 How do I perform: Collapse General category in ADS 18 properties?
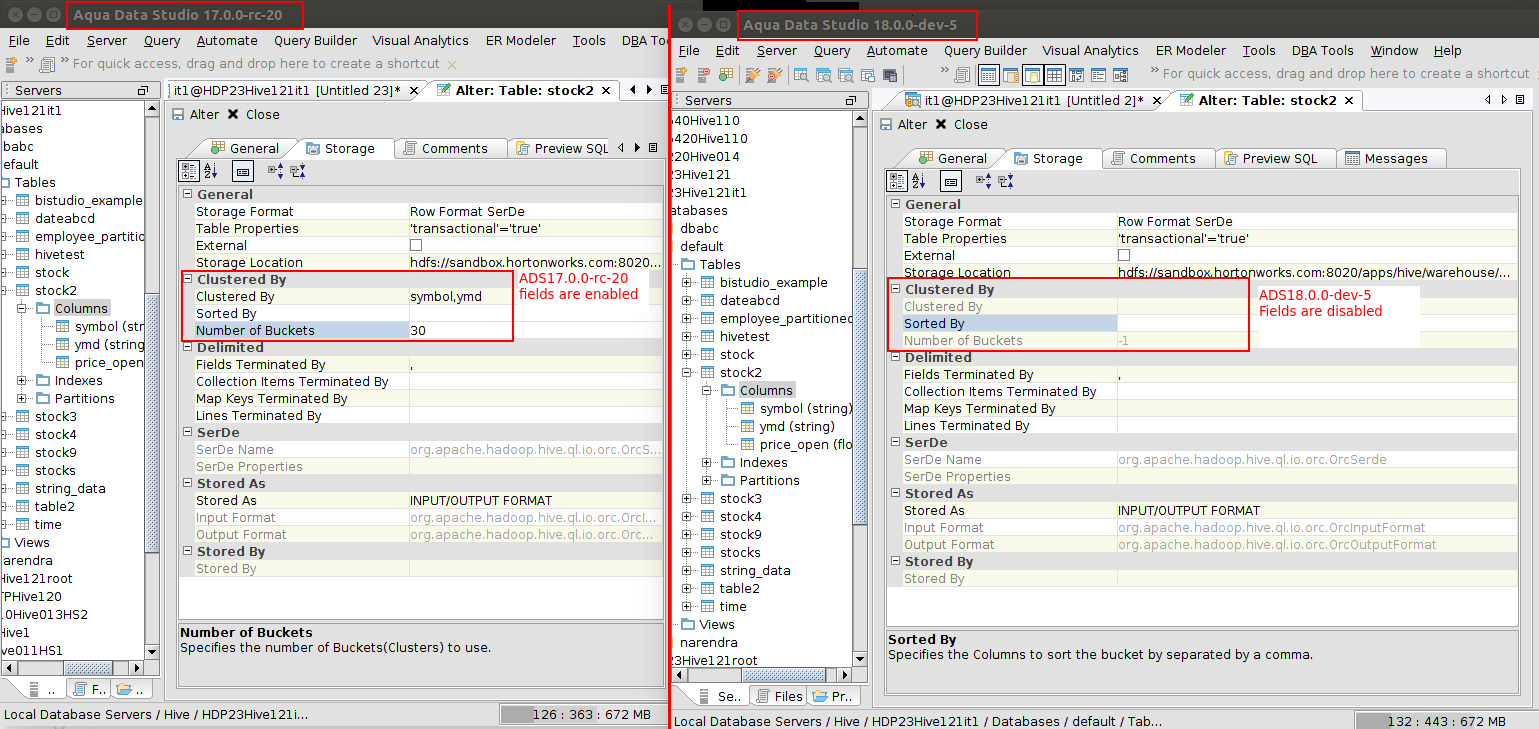[896, 204]
